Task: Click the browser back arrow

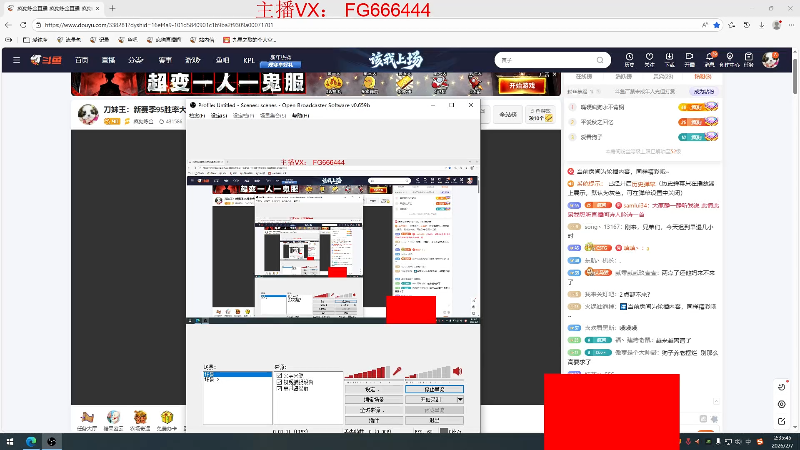Action: coord(8,24)
